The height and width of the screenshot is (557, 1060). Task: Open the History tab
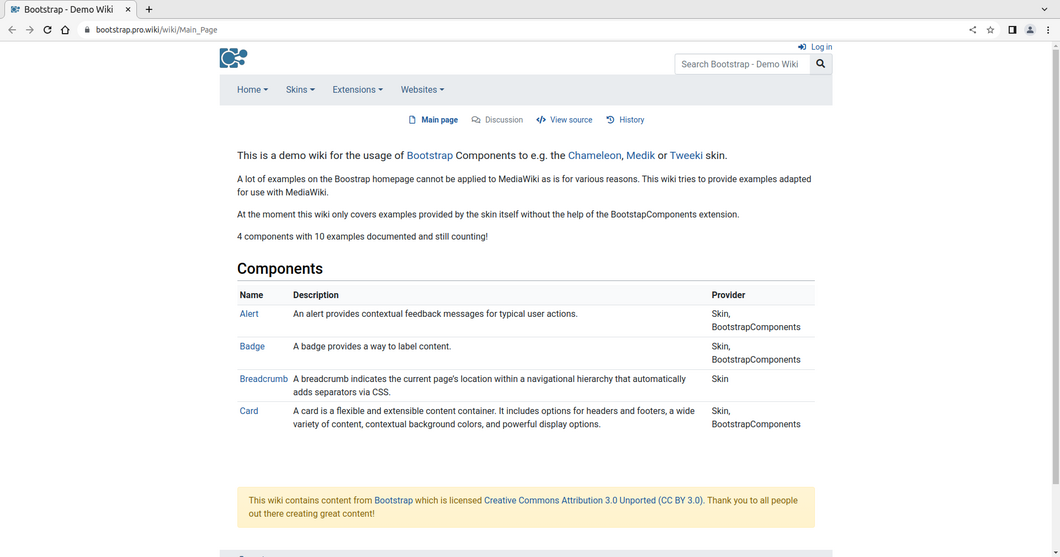625,120
